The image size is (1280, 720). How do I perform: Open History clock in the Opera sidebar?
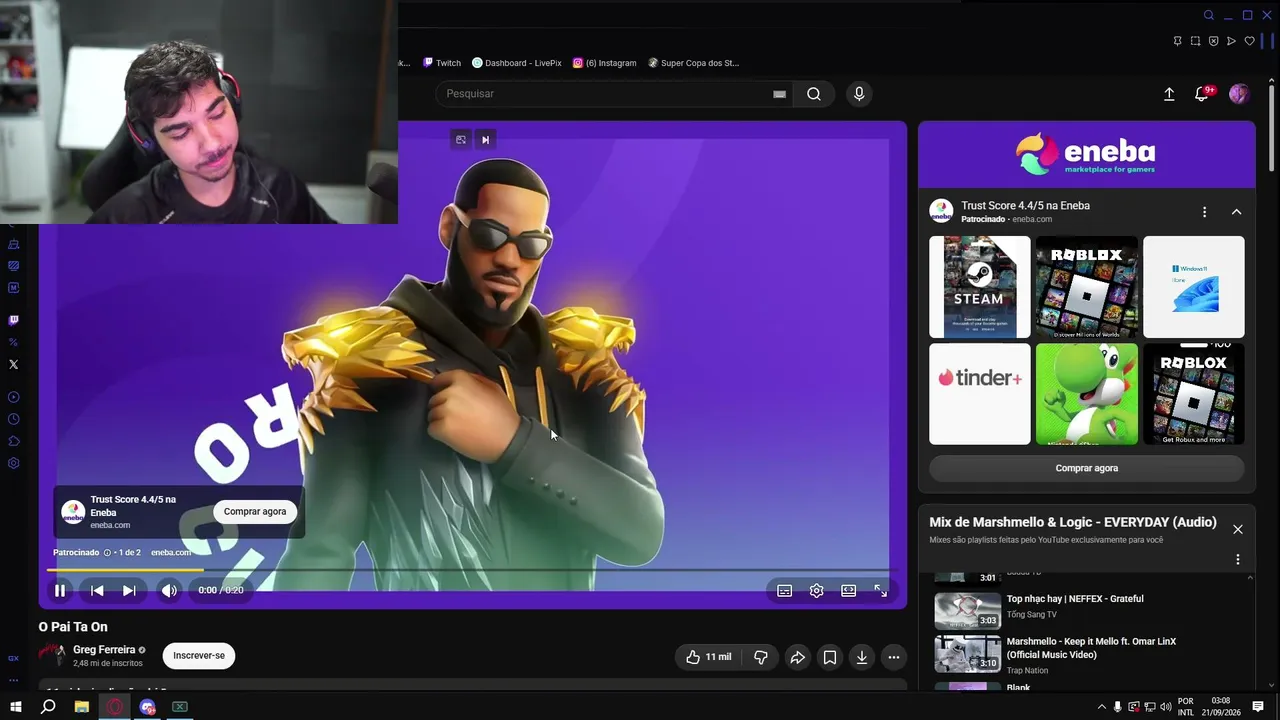pos(13,419)
